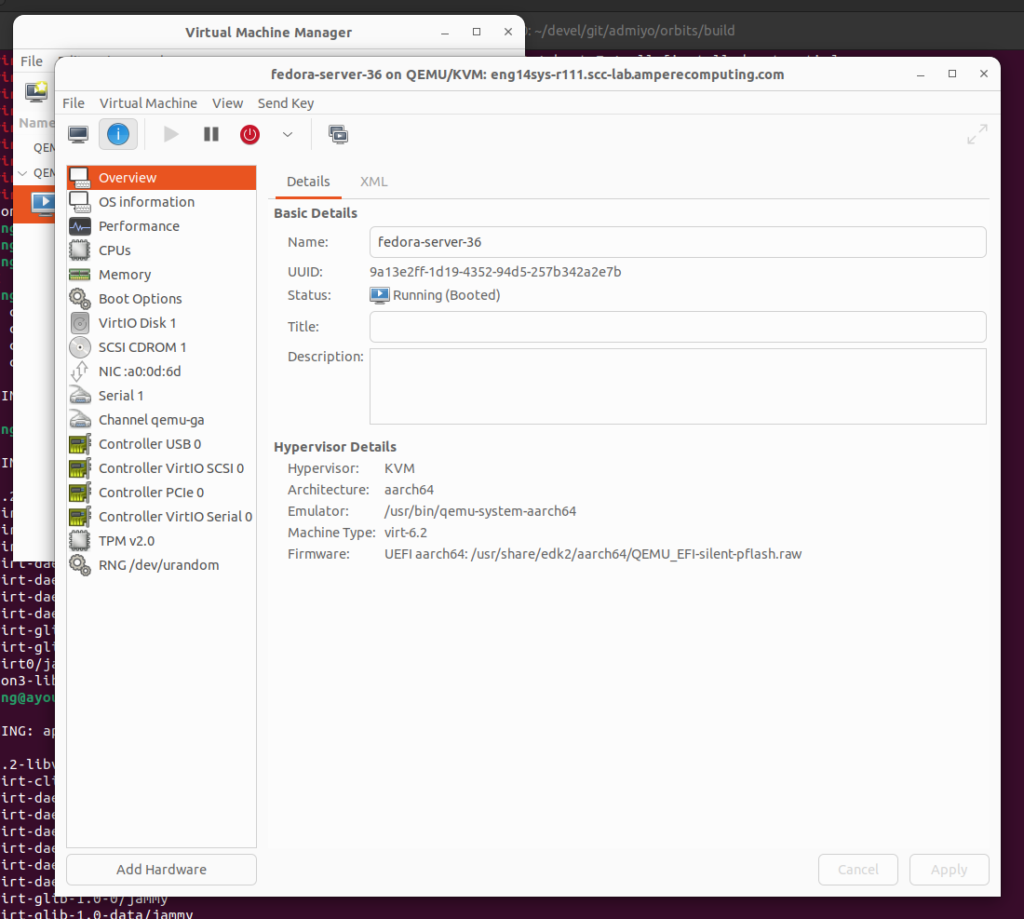Select TPM v2.0 device entry
1024x919 pixels.
[x=161, y=541]
